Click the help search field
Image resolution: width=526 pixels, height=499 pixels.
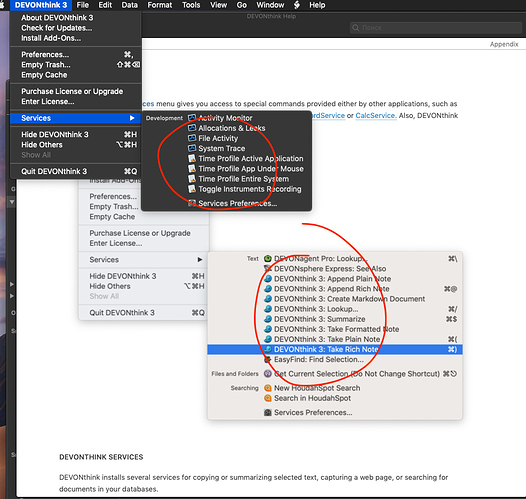435,28
